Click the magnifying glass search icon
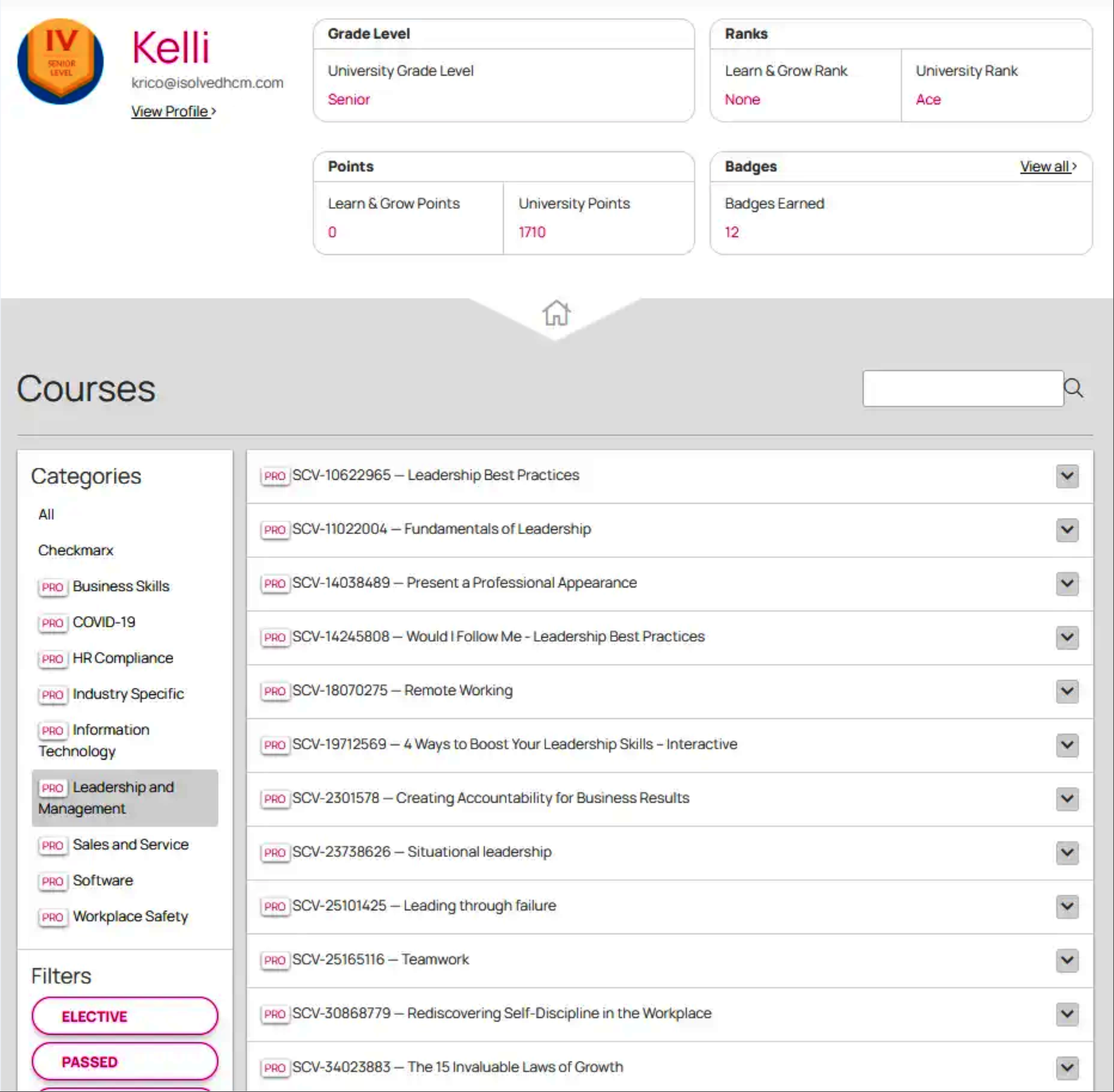Image resolution: width=1114 pixels, height=1092 pixels. click(1073, 388)
